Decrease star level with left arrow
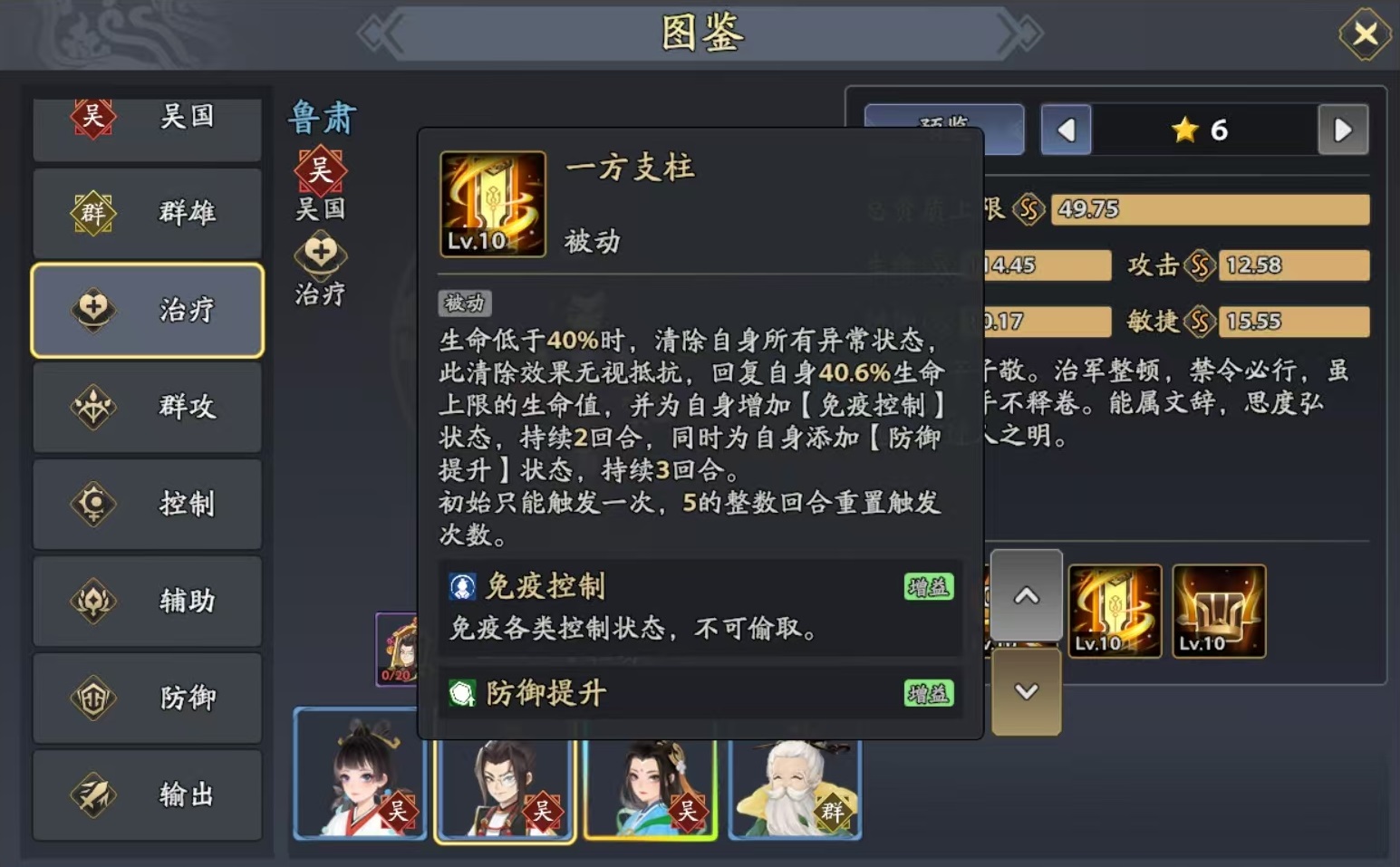Screen dimensions: 1400x867 1066,130
